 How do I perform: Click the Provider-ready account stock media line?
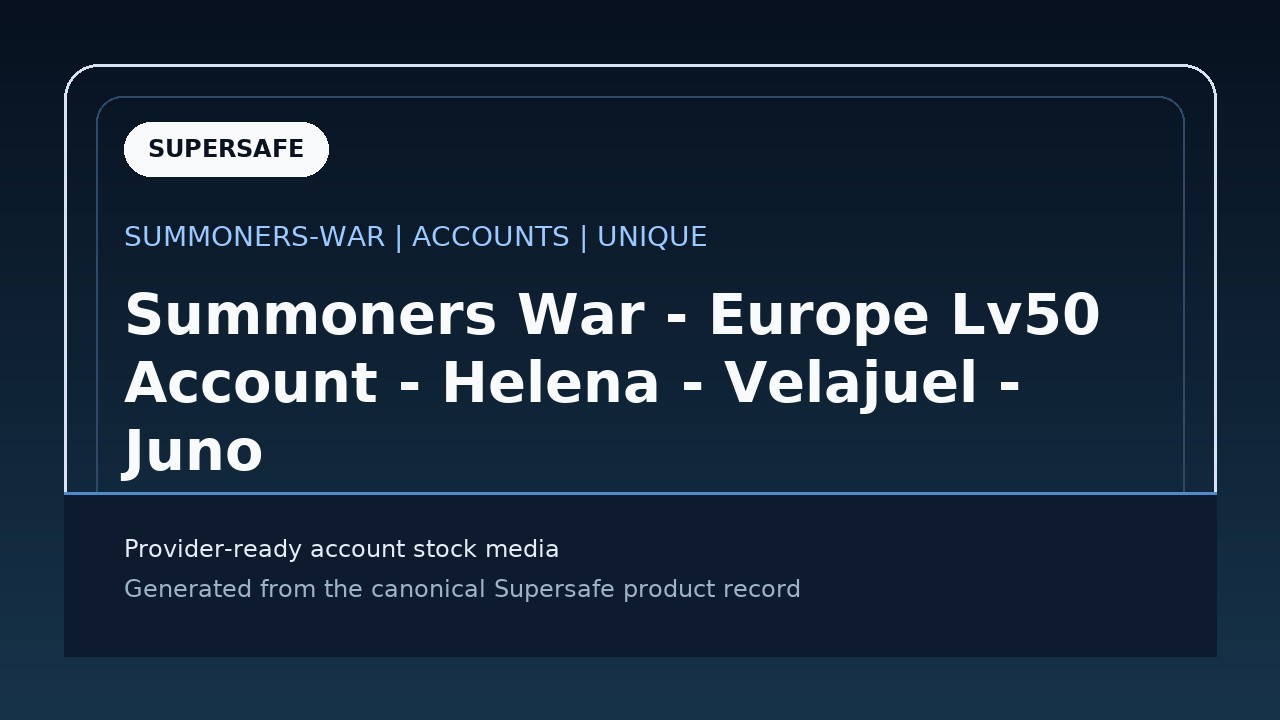pyautogui.click(x=341, y=549)
